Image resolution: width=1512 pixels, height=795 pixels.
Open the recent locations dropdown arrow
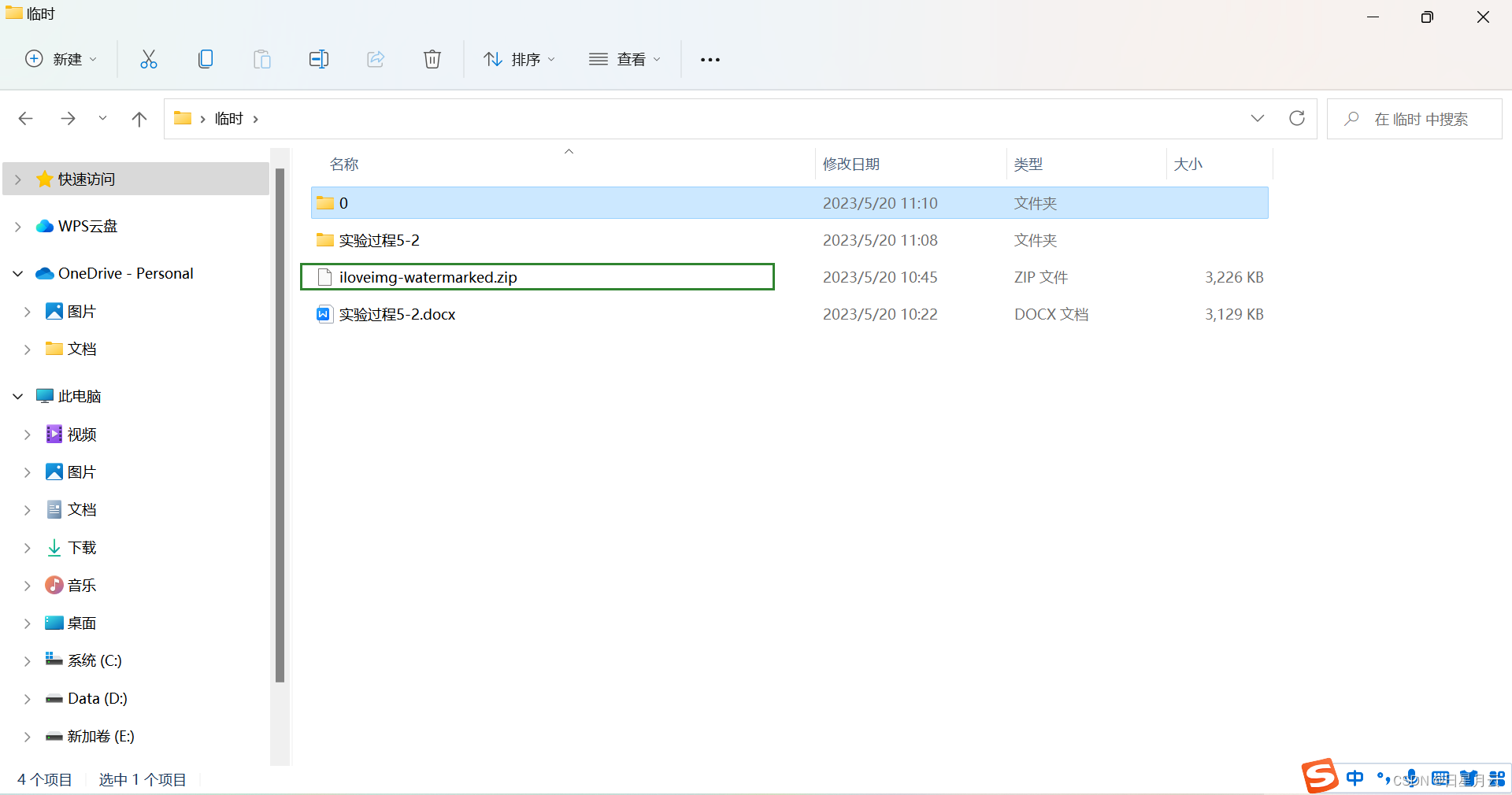(102, 118)
